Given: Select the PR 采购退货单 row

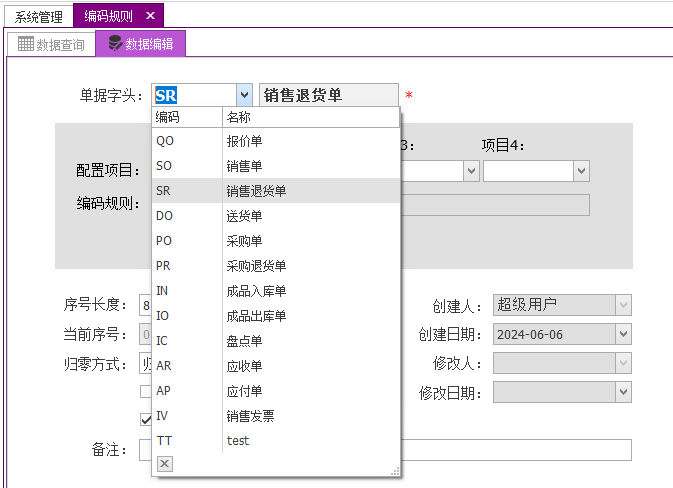Looking at the screenshot, I should [x=276, y=266].
